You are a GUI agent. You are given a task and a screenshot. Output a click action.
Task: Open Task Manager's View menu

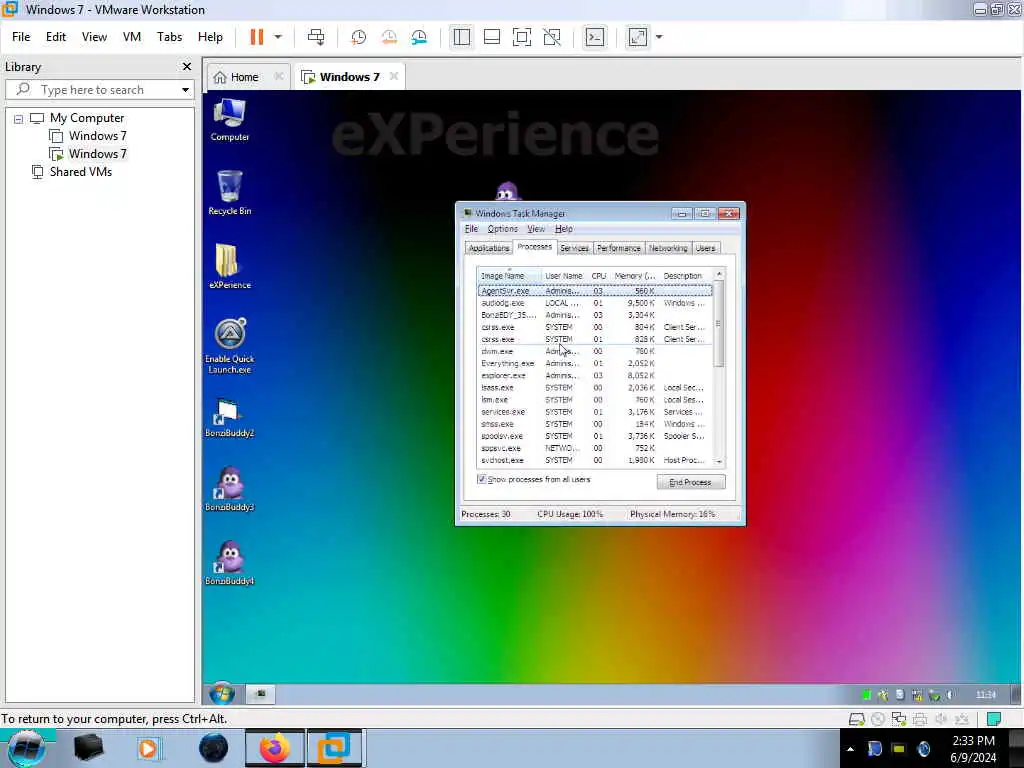point(536,229)
